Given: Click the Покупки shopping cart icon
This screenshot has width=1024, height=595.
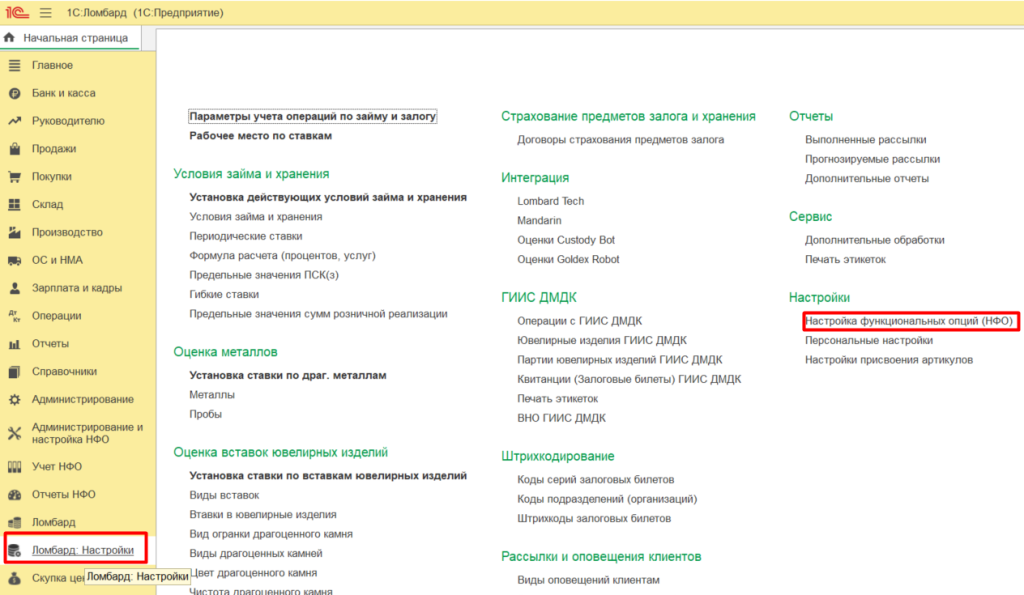Looking at the screenshot, I should (14, 177).
